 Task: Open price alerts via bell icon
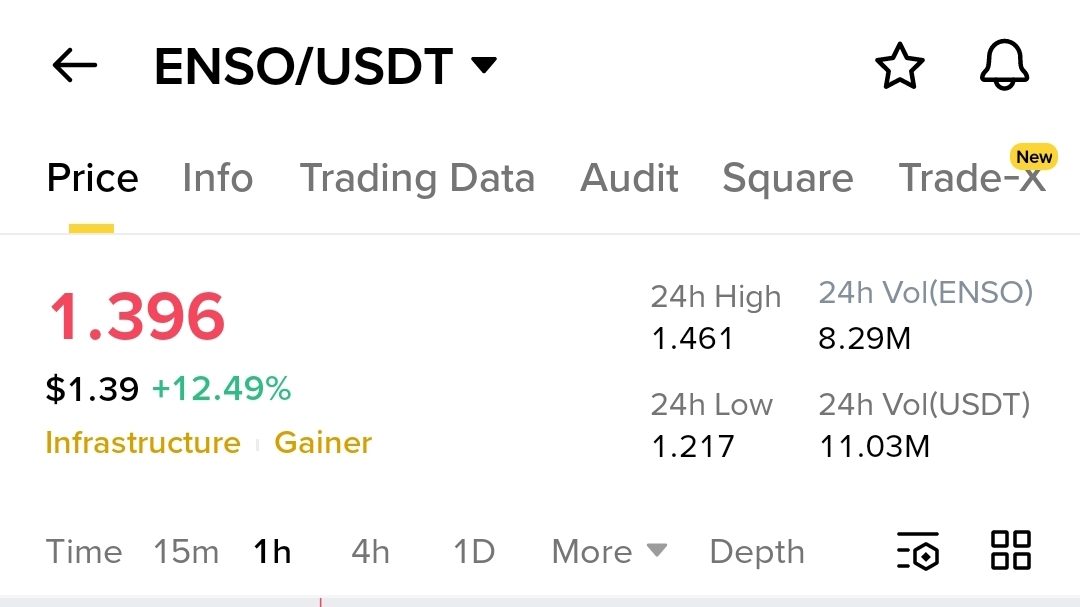[1003, 67]
